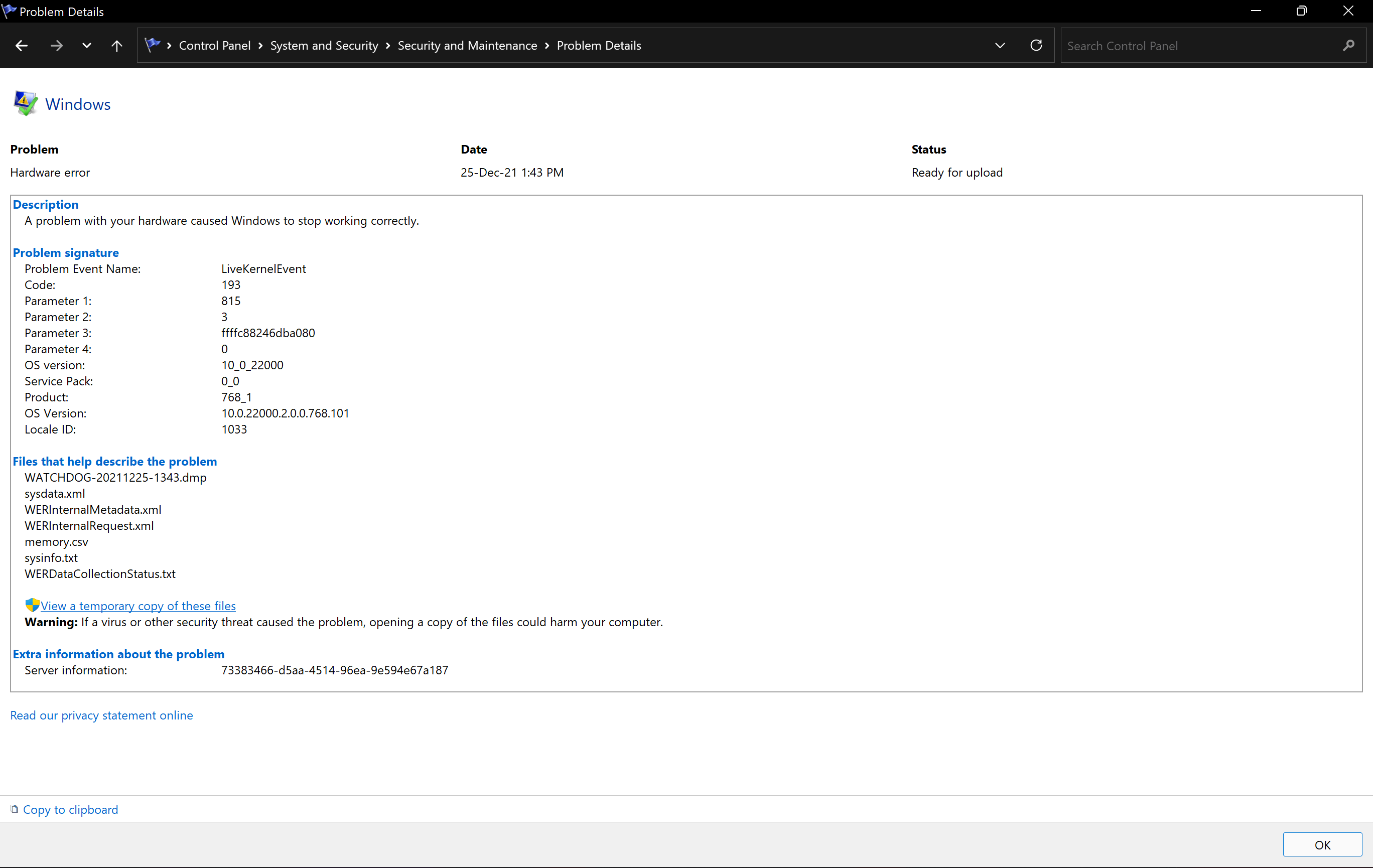Click the shield icon before View files
This screenshot has width=1373, height=868.
[32, 605]
